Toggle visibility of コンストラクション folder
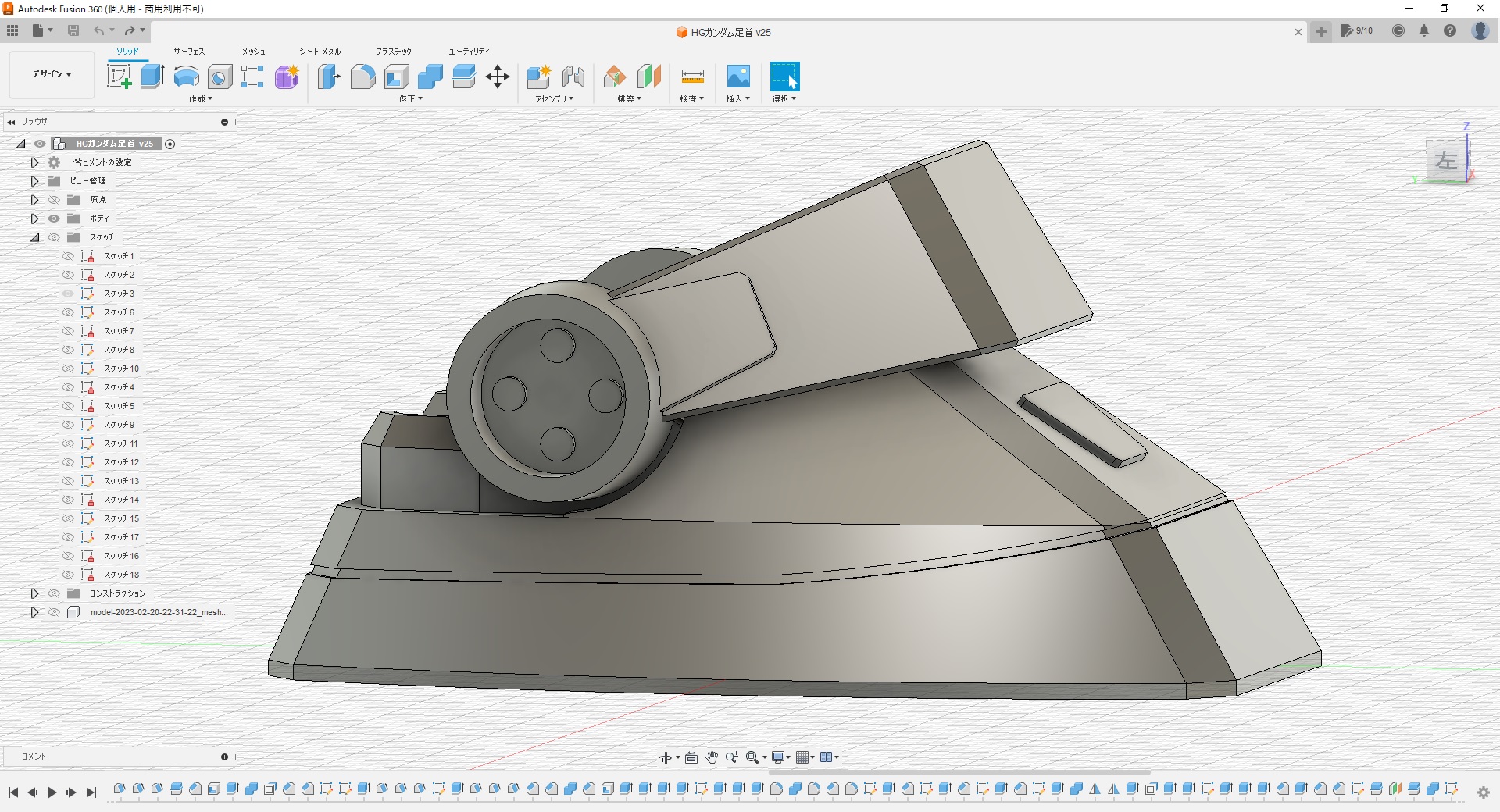The image size is (1500, 812). 54,593
